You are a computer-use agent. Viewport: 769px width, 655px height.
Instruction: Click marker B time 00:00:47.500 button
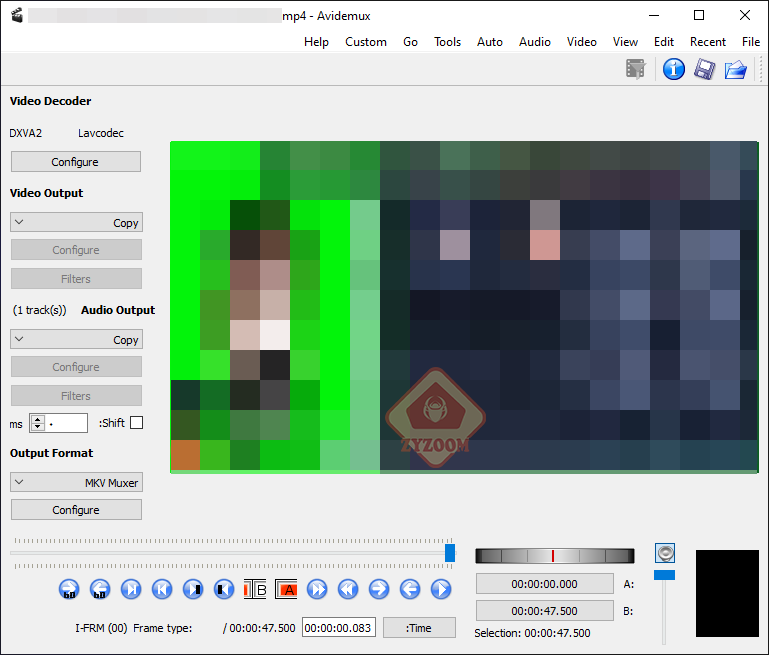[x=544, y=611]
